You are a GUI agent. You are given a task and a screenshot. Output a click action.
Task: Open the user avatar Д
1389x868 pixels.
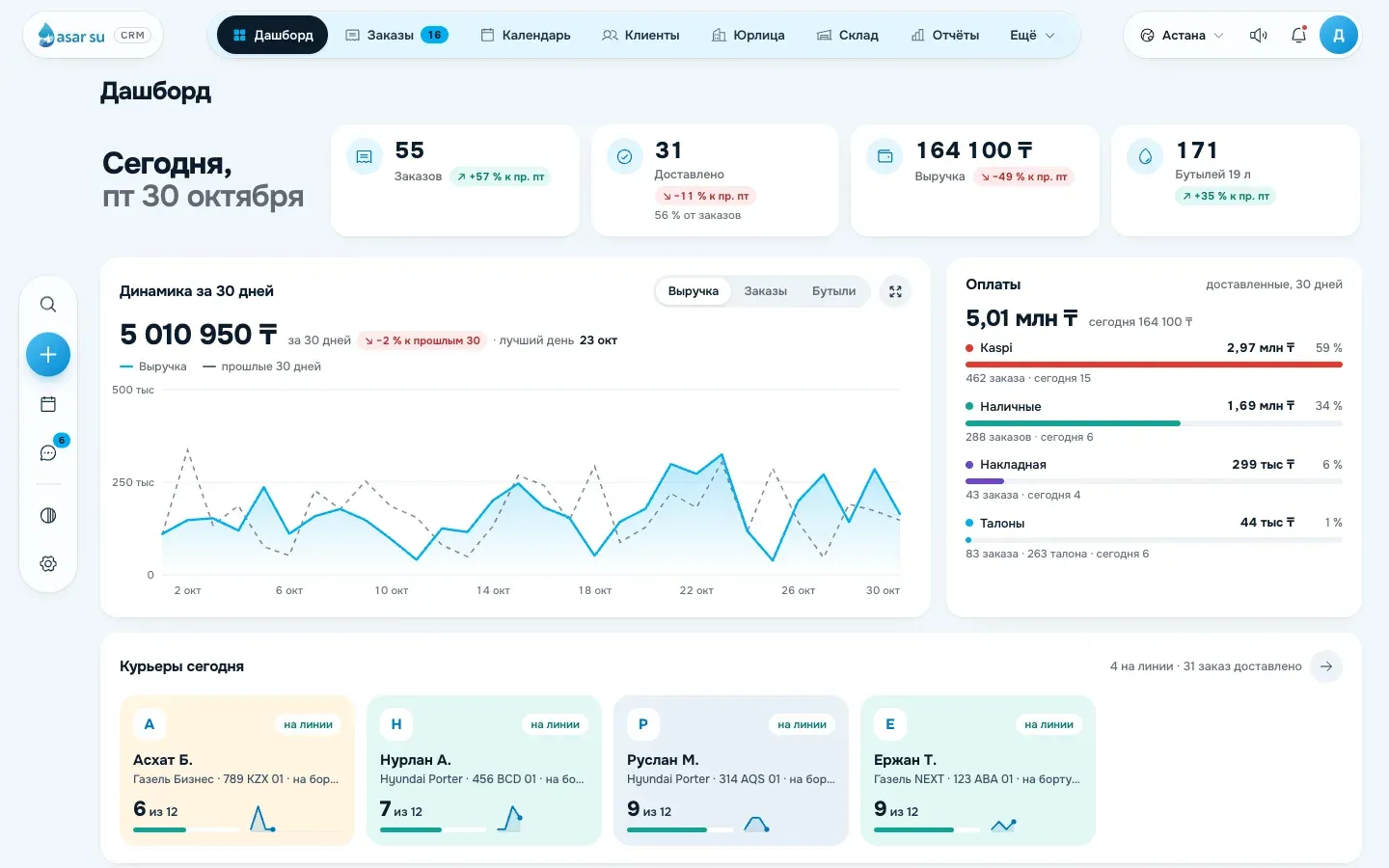pyautogui.click(x=1338, y=36)
